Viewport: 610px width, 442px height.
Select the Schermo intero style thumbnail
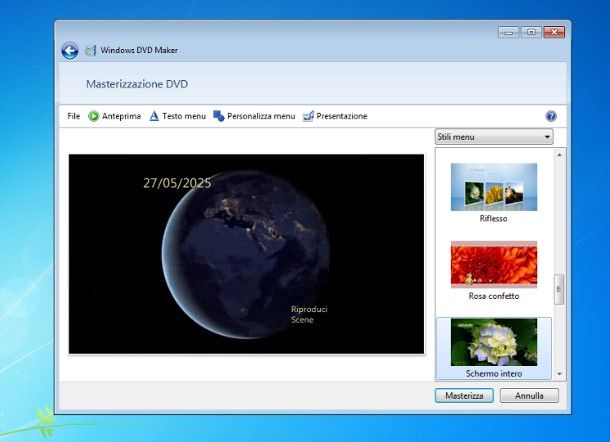pyautogui.click(x=494, y=342)
